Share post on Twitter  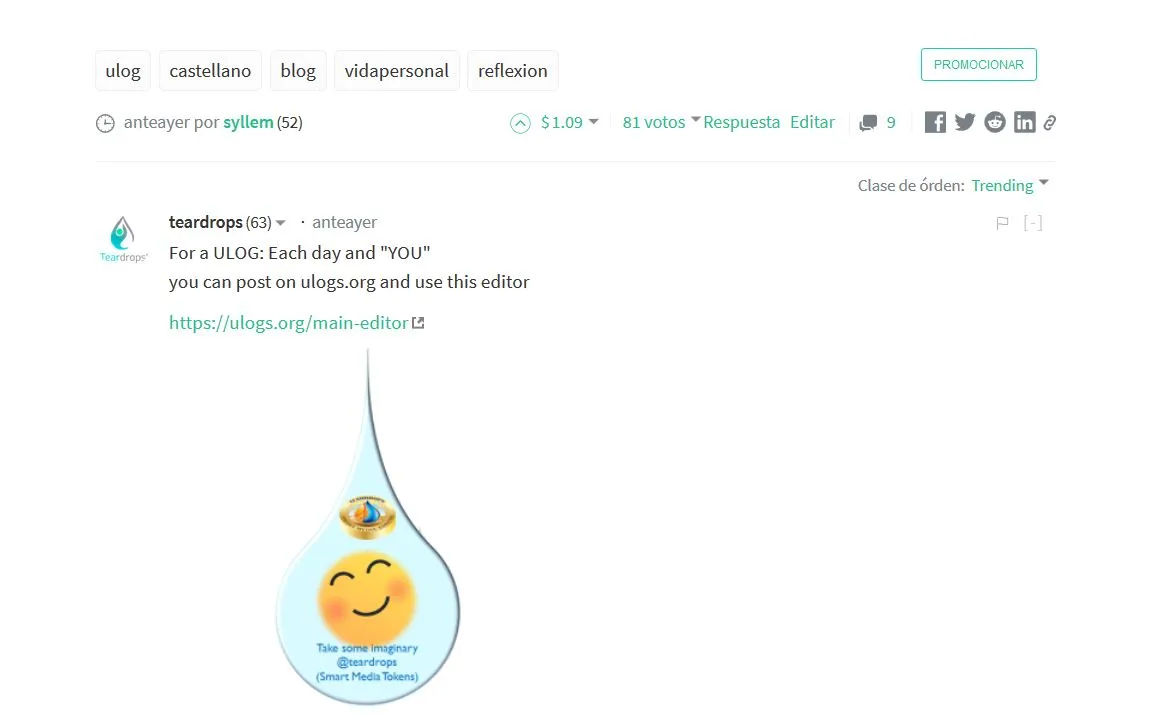[x=964, y=122]
